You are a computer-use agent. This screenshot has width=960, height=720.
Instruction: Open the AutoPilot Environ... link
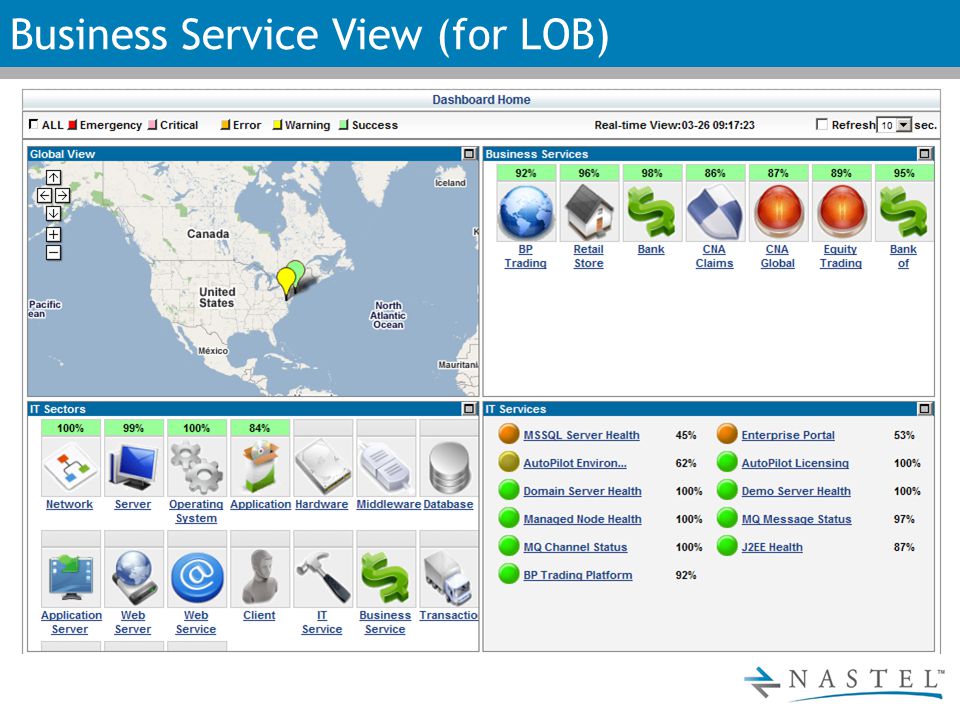[575, 463]
